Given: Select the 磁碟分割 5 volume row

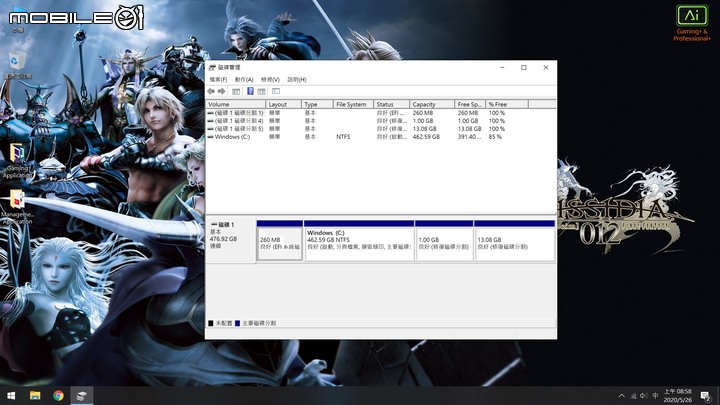Looking at the screenshot, I should click(x=380, y=129).
